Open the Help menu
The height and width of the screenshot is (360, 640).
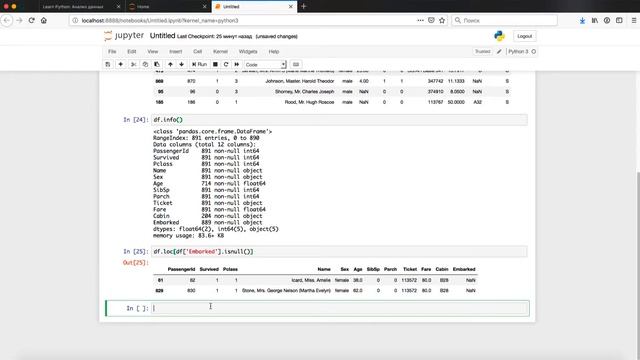[x=274, y=51]
